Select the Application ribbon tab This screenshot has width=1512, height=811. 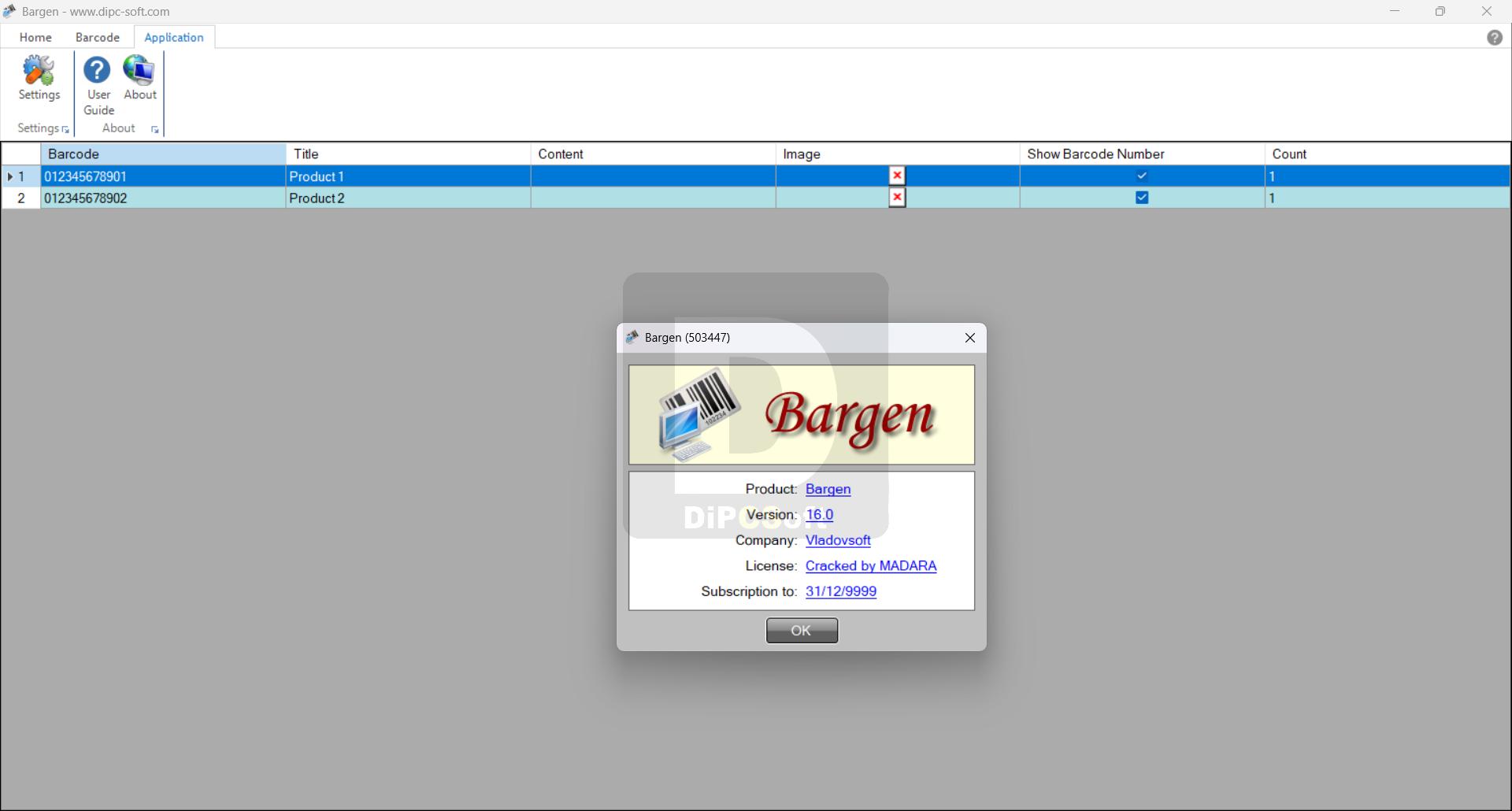pos(174,37)
